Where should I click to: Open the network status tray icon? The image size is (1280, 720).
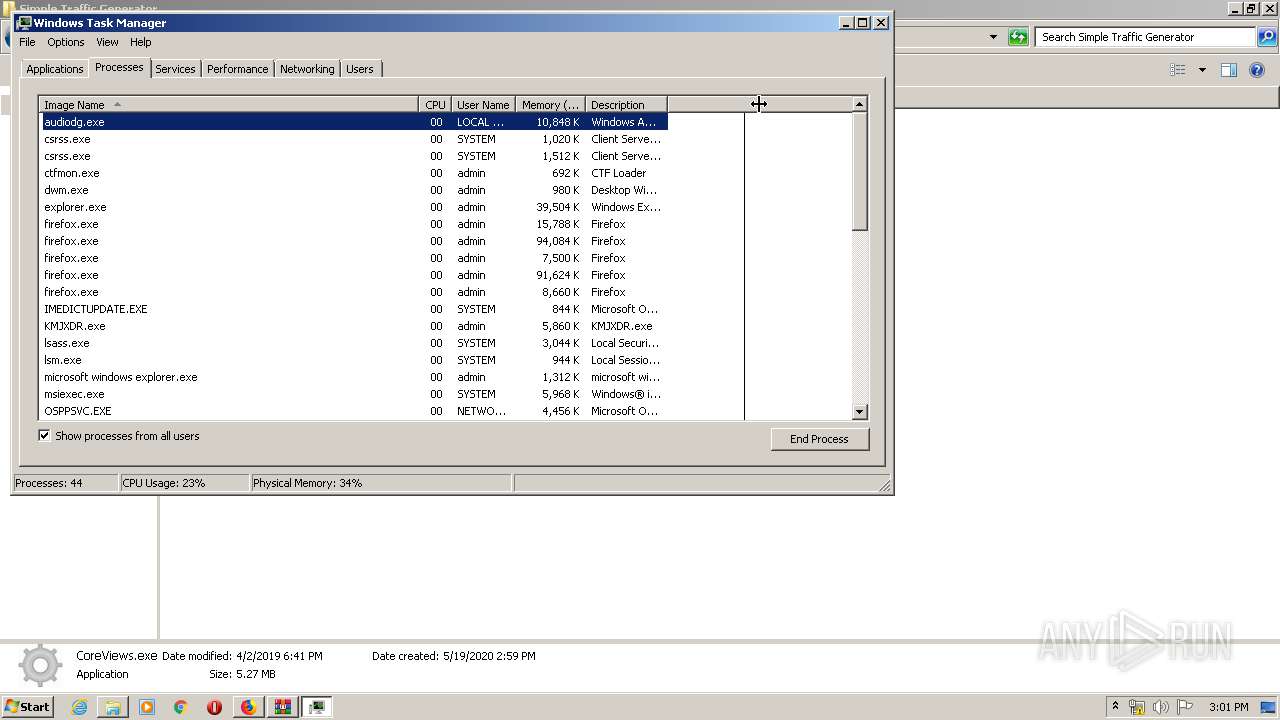click(1137, 707)
